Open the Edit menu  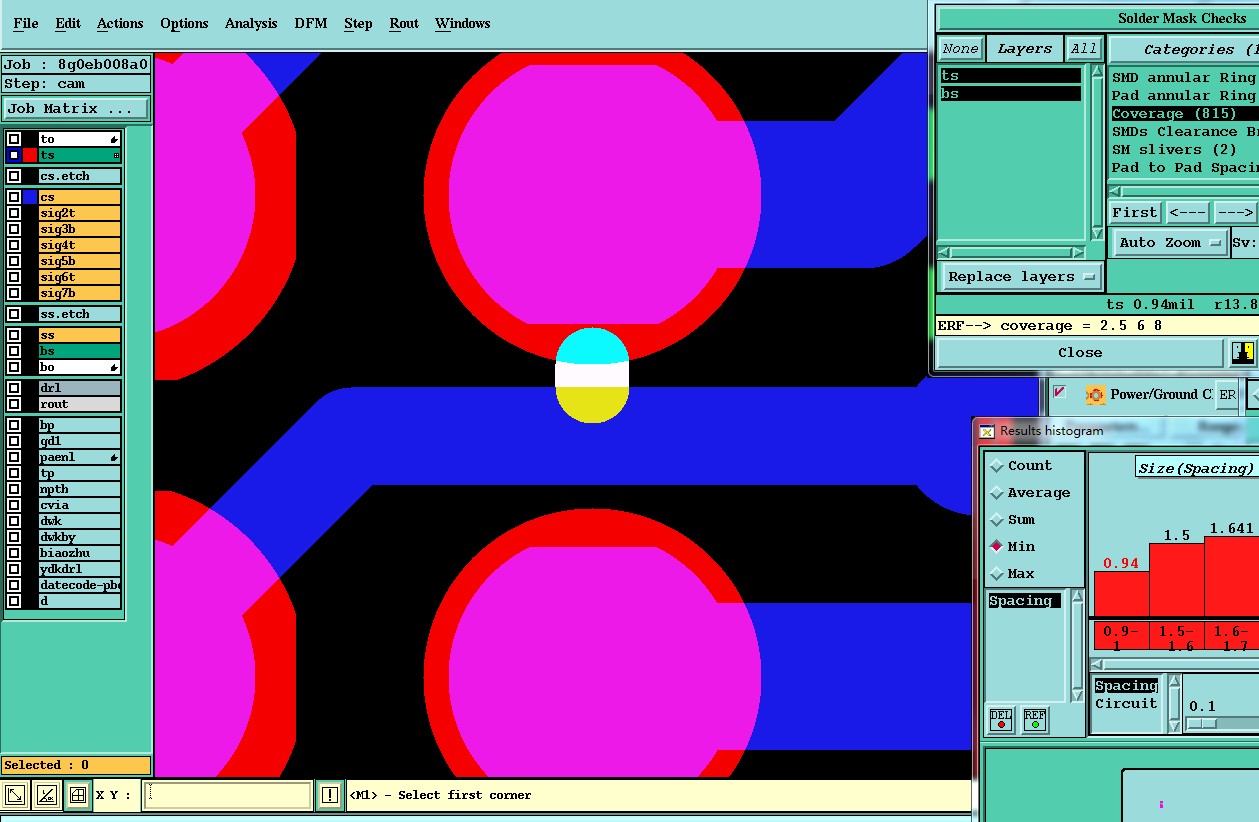pos(68,23)
